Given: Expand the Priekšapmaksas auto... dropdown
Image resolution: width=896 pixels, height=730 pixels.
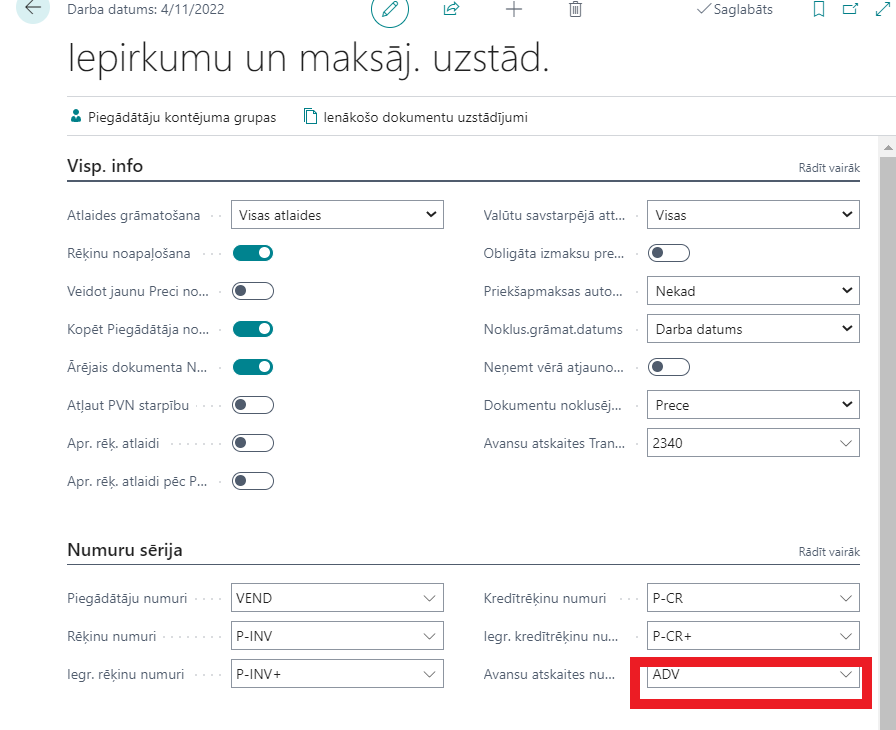Looking at the screenshot, I should click(752, 291).
